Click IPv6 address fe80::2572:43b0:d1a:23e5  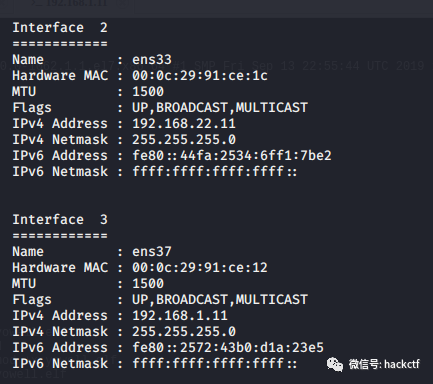coord(228,348)
